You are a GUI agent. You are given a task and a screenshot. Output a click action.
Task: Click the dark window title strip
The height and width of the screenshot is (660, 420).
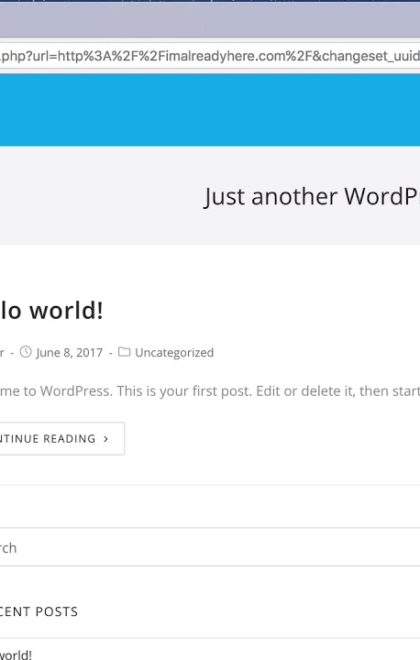tap(210, 1)
